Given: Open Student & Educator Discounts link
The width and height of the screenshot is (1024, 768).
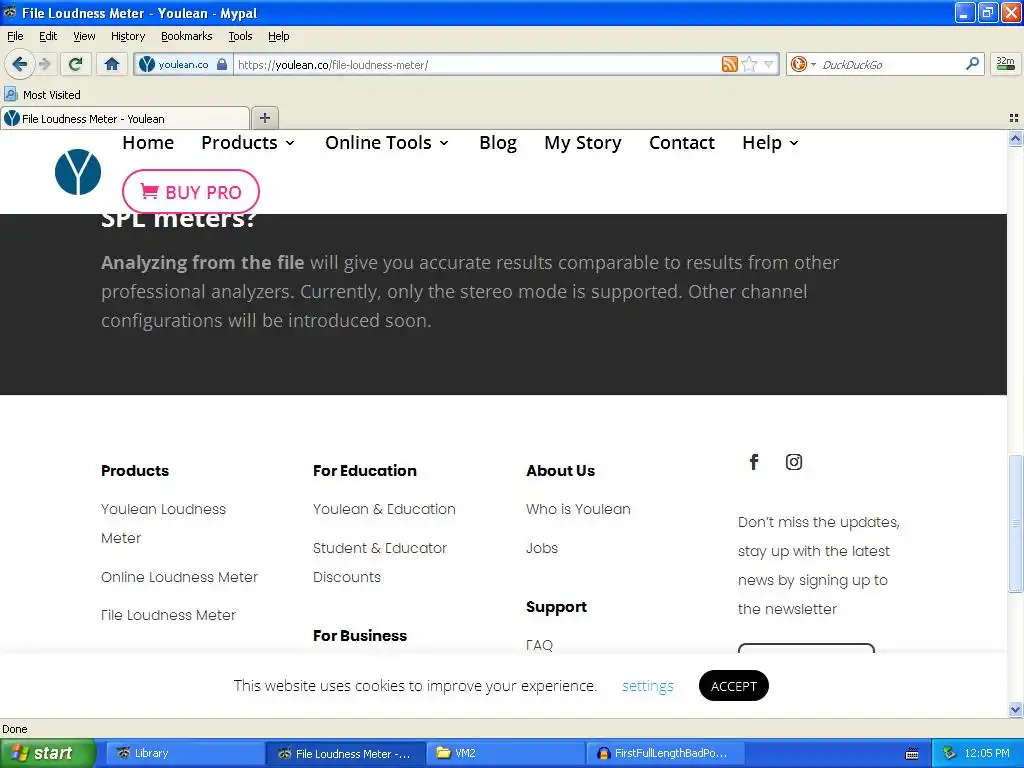Looking at the screenshot, I should click(x=379, y=562).
